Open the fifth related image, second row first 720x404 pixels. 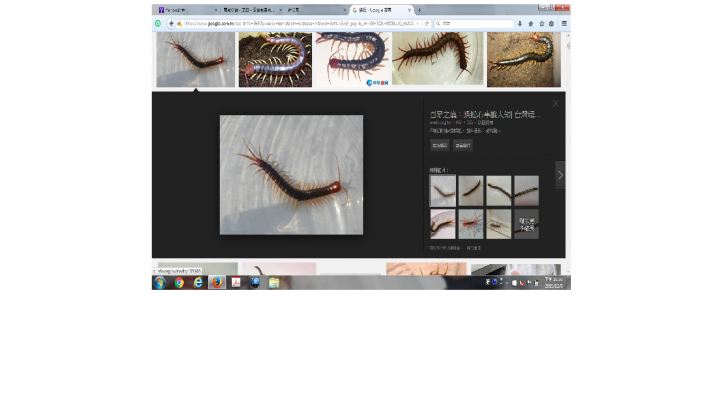(x=443, y=224)
